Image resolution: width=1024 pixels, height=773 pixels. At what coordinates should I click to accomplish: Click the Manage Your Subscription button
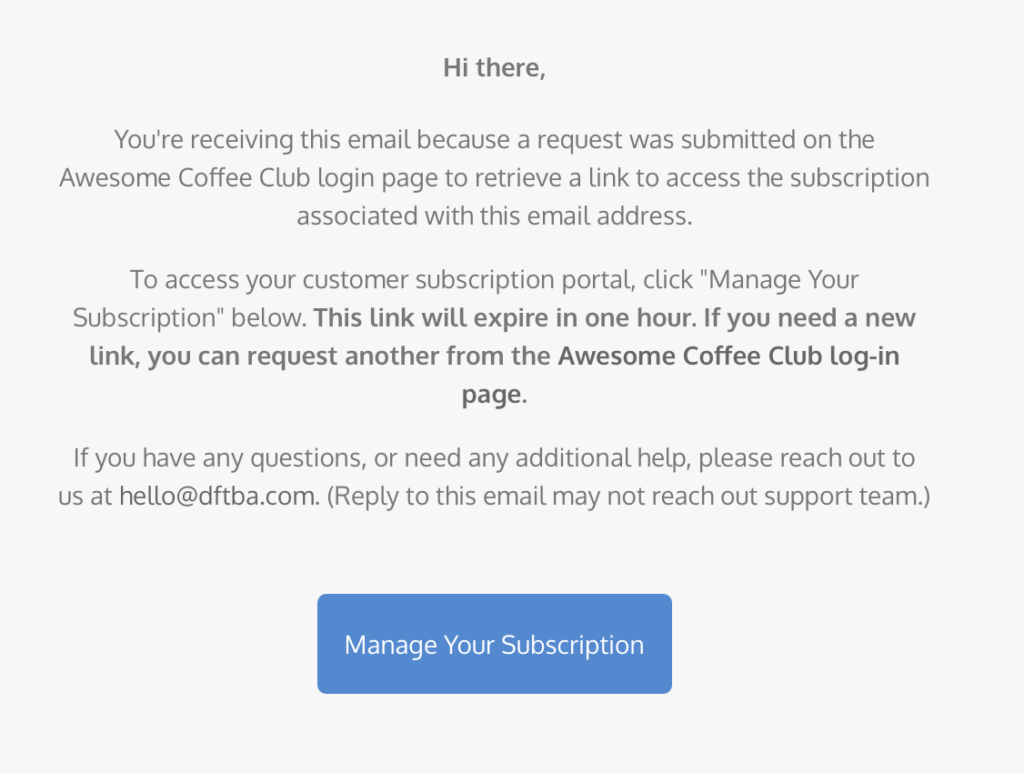(x=494, y=644)
